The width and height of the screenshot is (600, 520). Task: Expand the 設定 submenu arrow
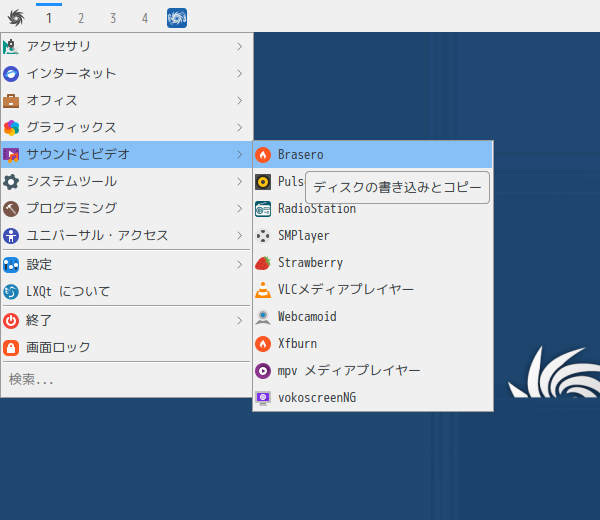[x=240, y=264]
